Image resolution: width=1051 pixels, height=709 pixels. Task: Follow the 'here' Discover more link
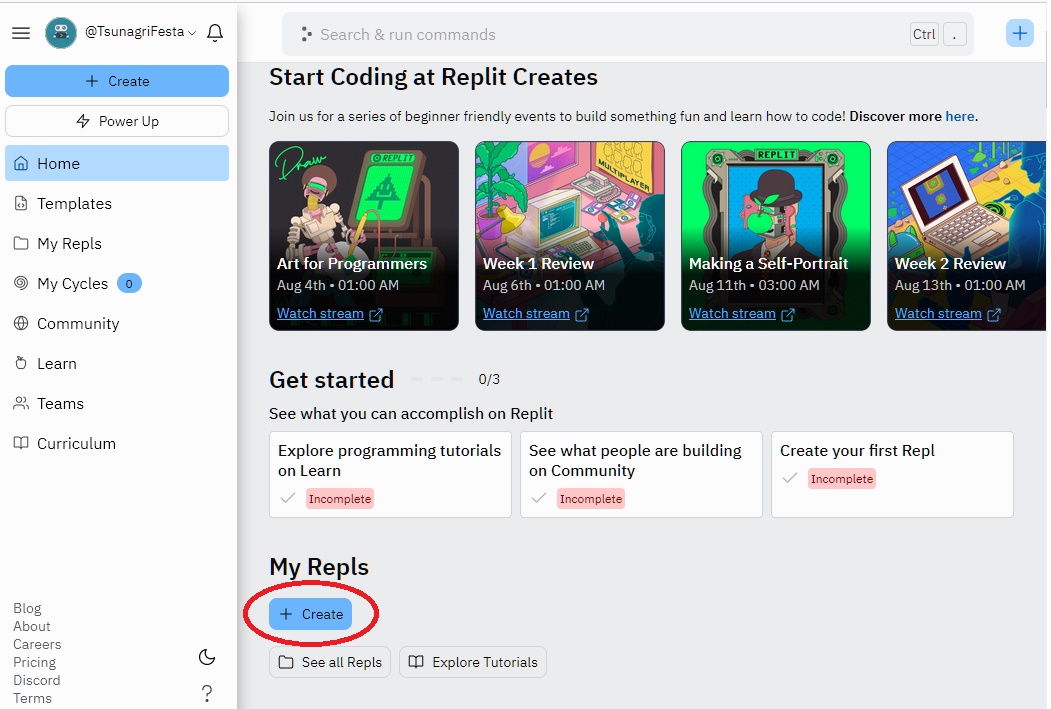pos(959,117)
